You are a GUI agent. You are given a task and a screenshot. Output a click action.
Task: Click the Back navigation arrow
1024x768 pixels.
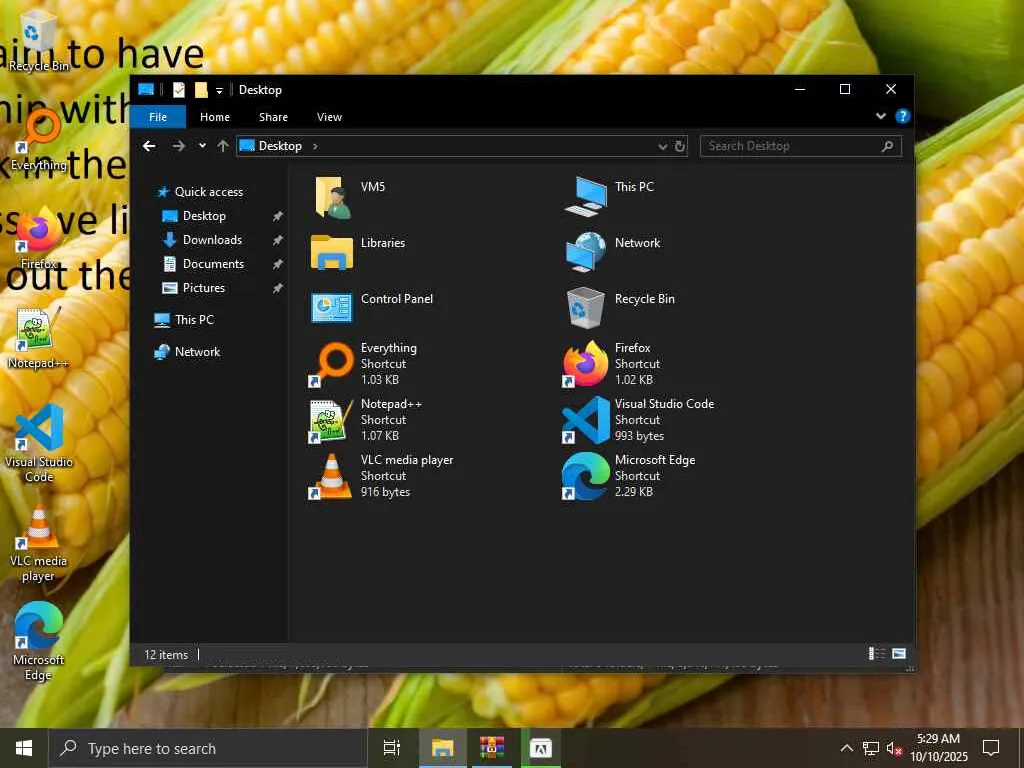[x=149, y=146]
